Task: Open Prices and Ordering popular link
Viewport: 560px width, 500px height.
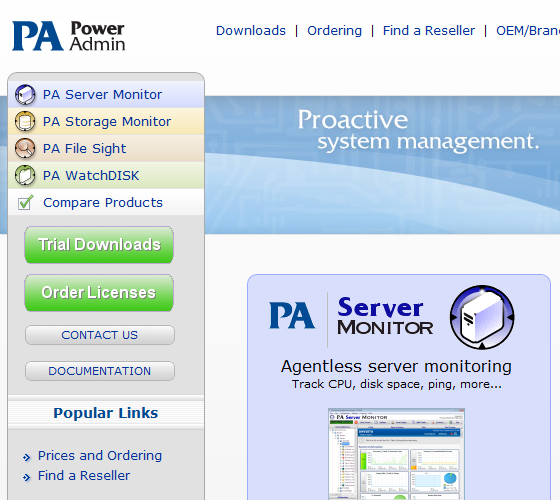Action: pyautogui.click(x=100, y=456)
